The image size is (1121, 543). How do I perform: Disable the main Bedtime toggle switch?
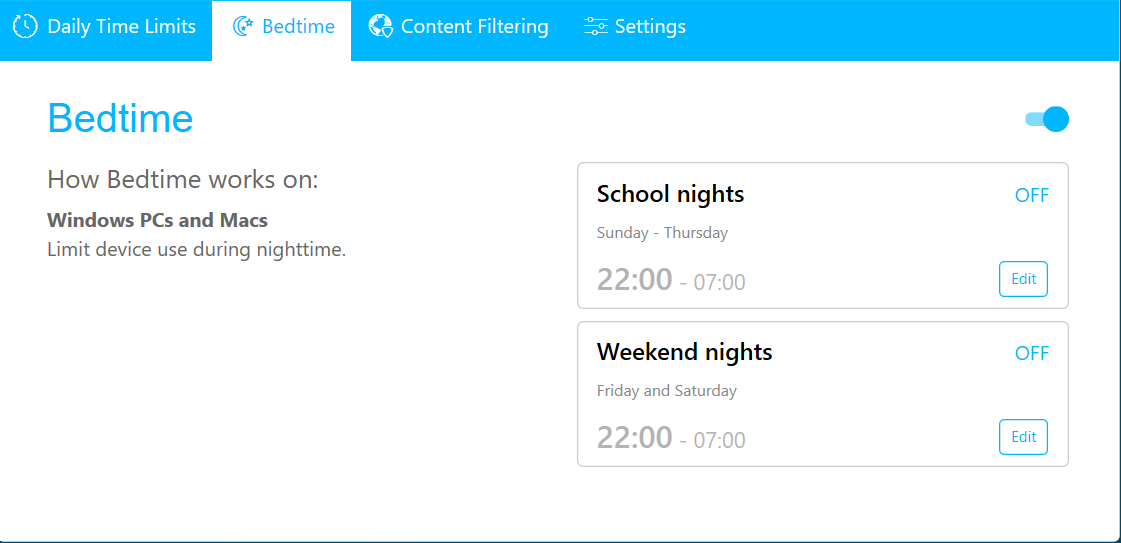1048,119
